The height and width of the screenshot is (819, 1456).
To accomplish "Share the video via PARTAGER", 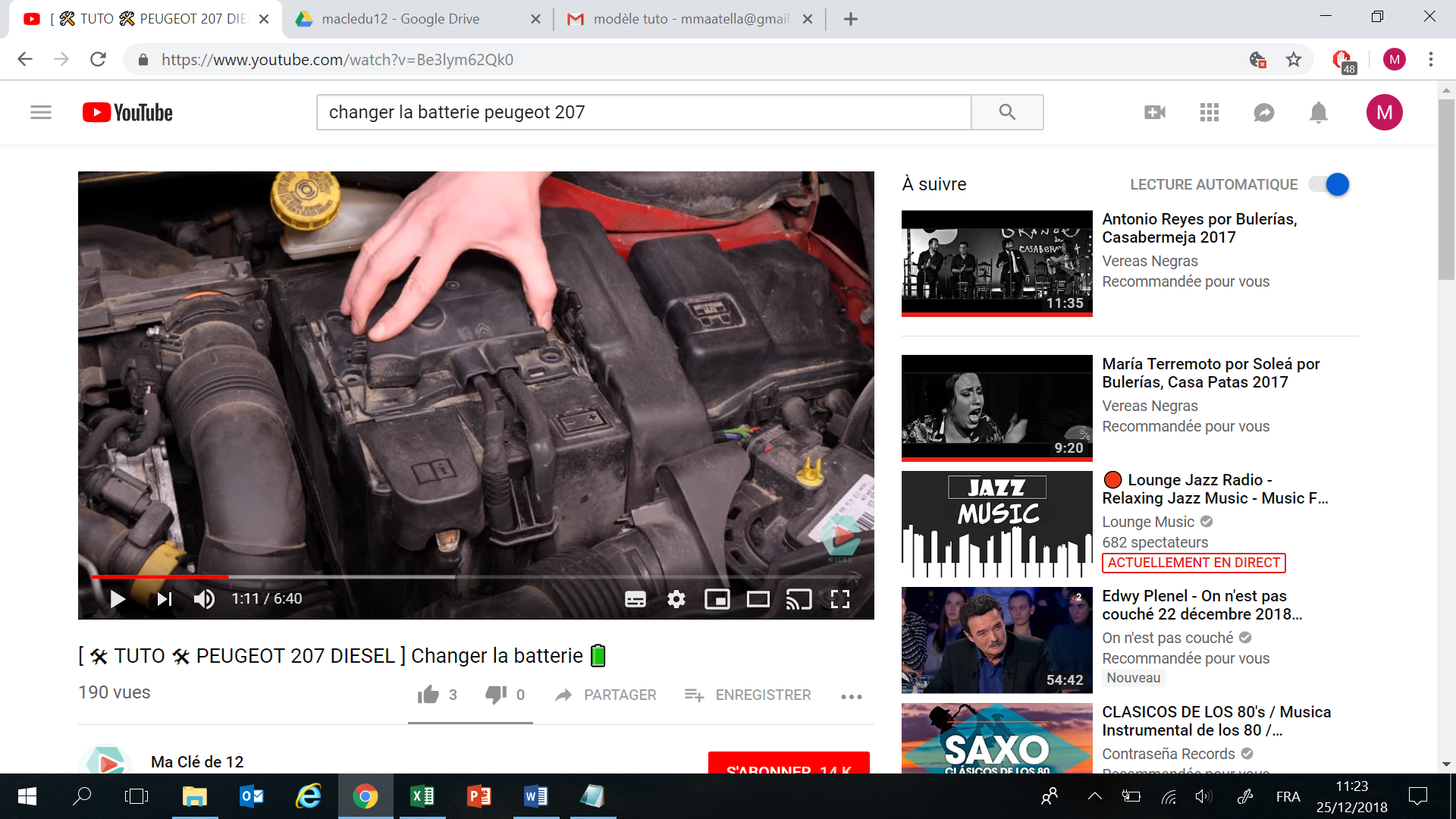I will click(x=605, y=695).
